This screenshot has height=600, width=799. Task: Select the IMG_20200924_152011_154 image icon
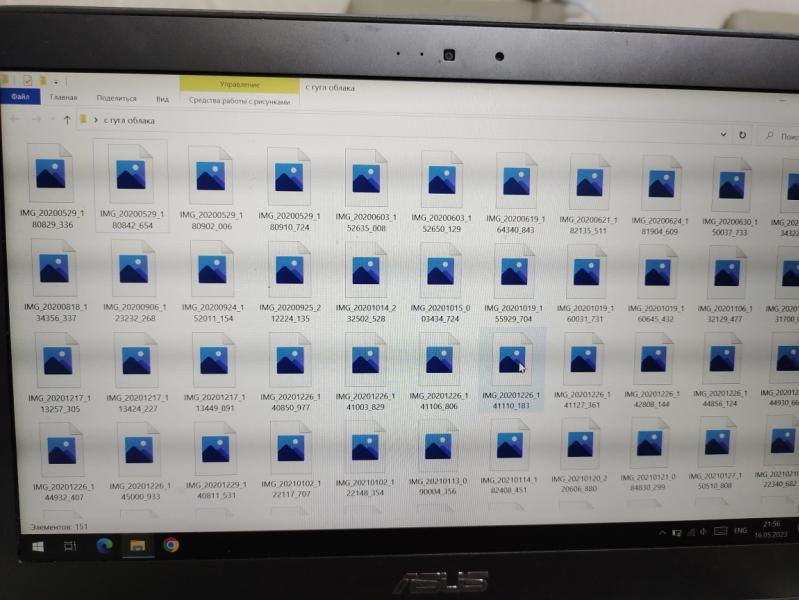212,269
